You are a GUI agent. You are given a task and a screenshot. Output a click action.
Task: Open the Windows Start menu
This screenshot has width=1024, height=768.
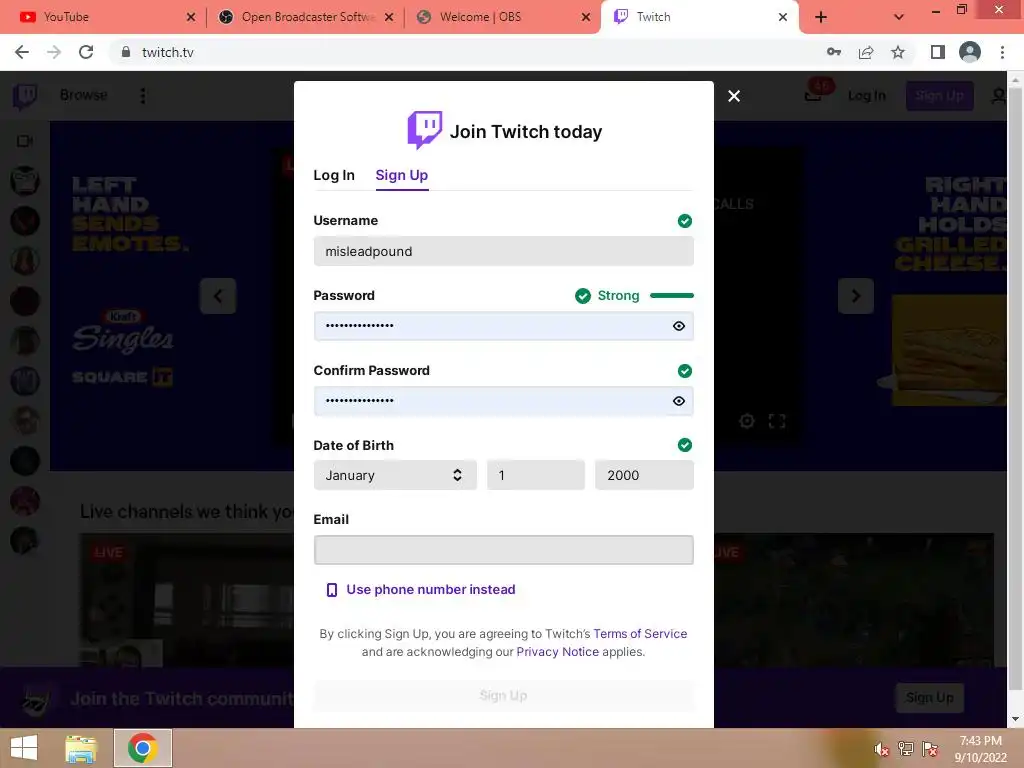pos(24,748)
